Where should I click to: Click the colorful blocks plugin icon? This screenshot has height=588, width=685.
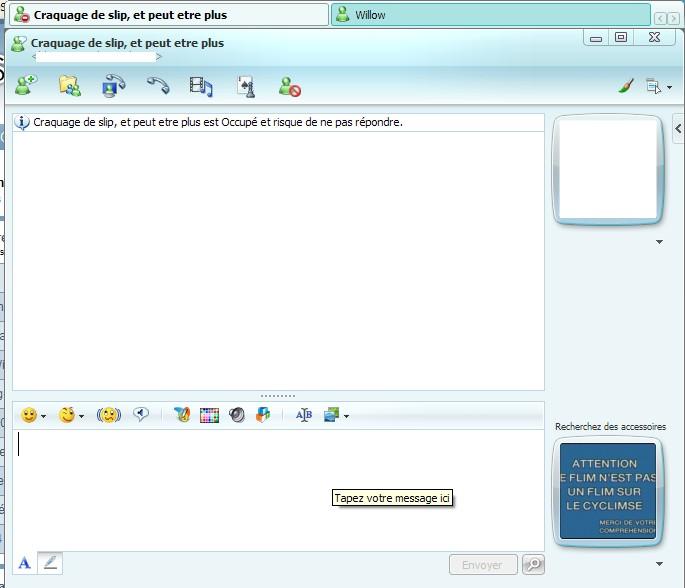(x=263, y=415)
